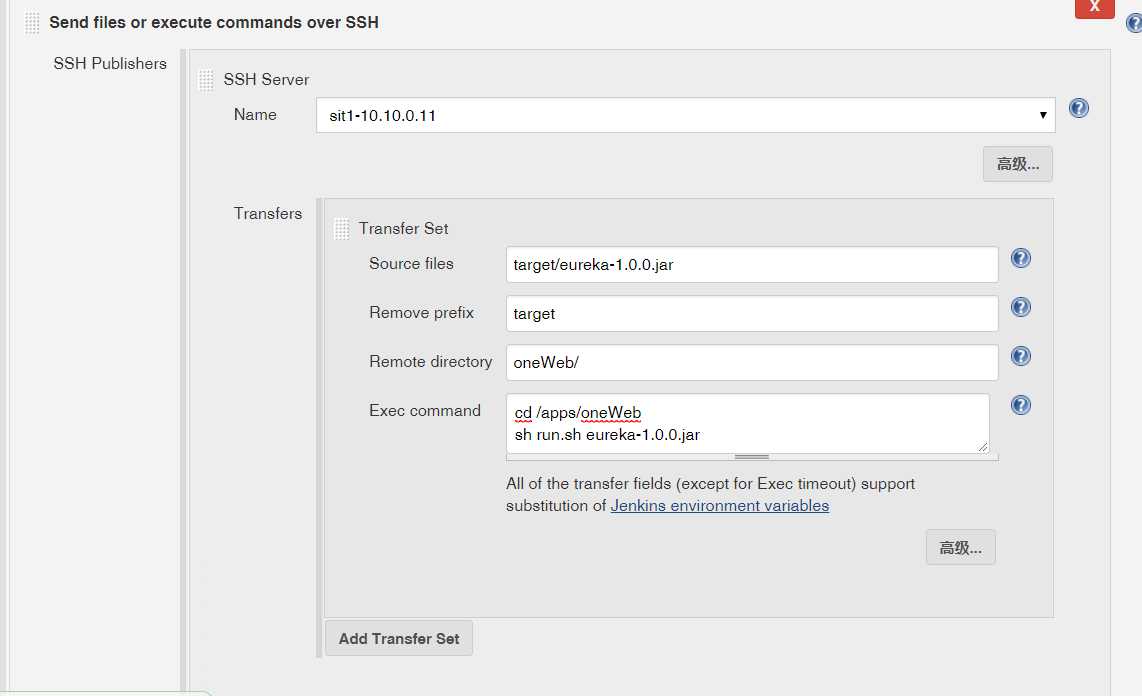The height and width of the screenshot is (696, 1142).
Task: Click the Source files input field
Action: coord(752,265)
